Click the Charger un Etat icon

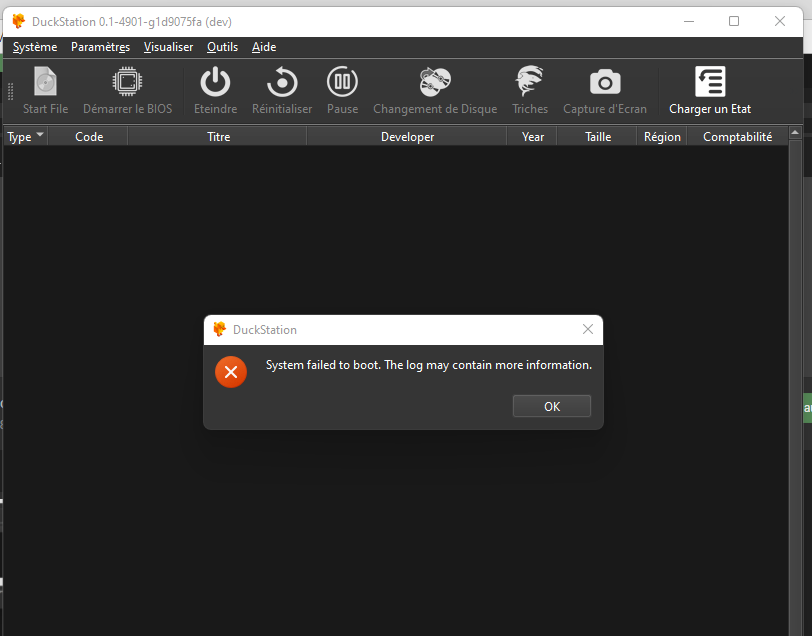tap(710, 81)
